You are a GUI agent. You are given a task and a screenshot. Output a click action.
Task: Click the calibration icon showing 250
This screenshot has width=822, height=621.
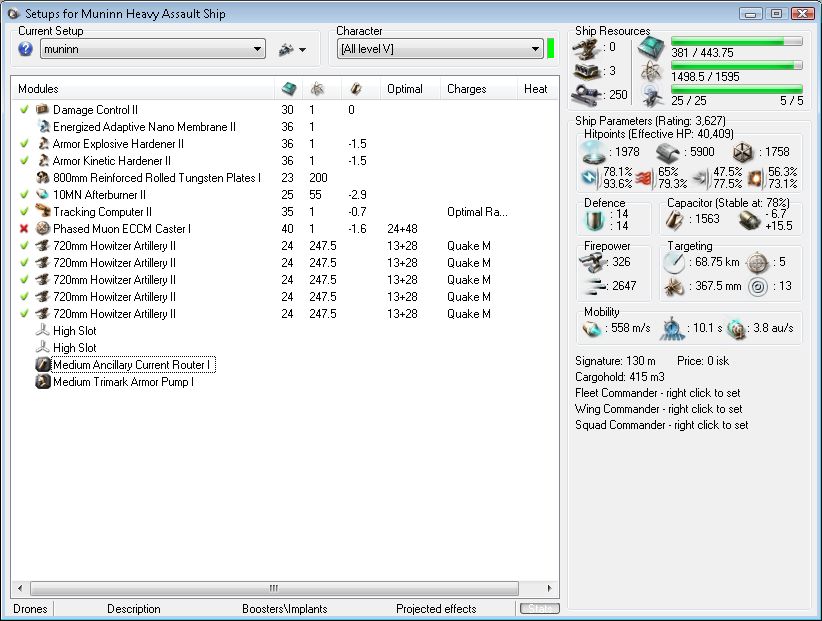[588, 95]
